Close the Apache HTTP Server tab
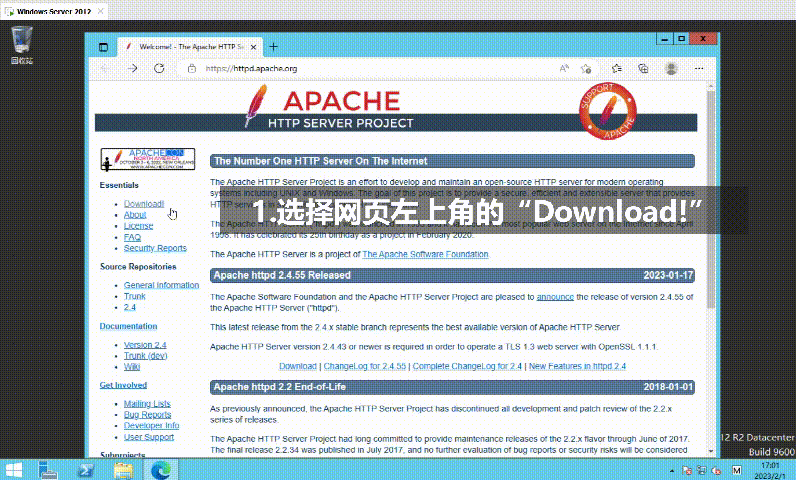Screen dimensions: 796x480 (x=253, y=47)
